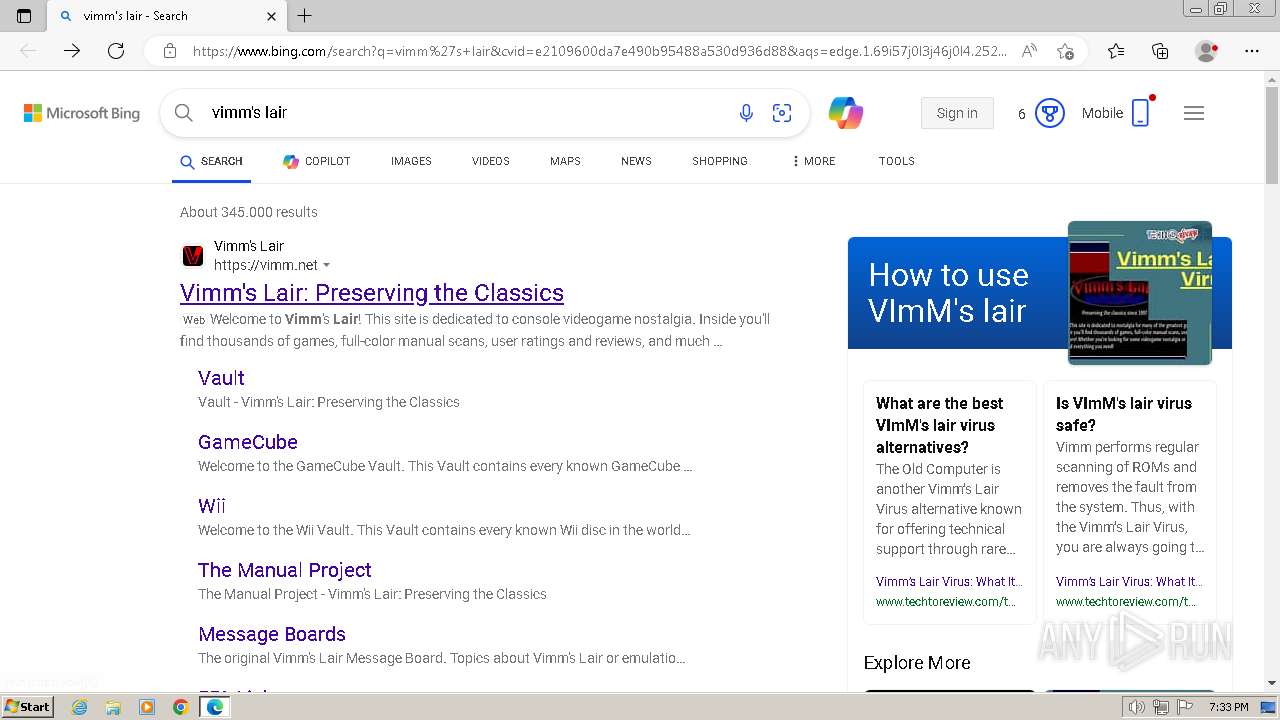Reload the Bing search page

[116, 51]
